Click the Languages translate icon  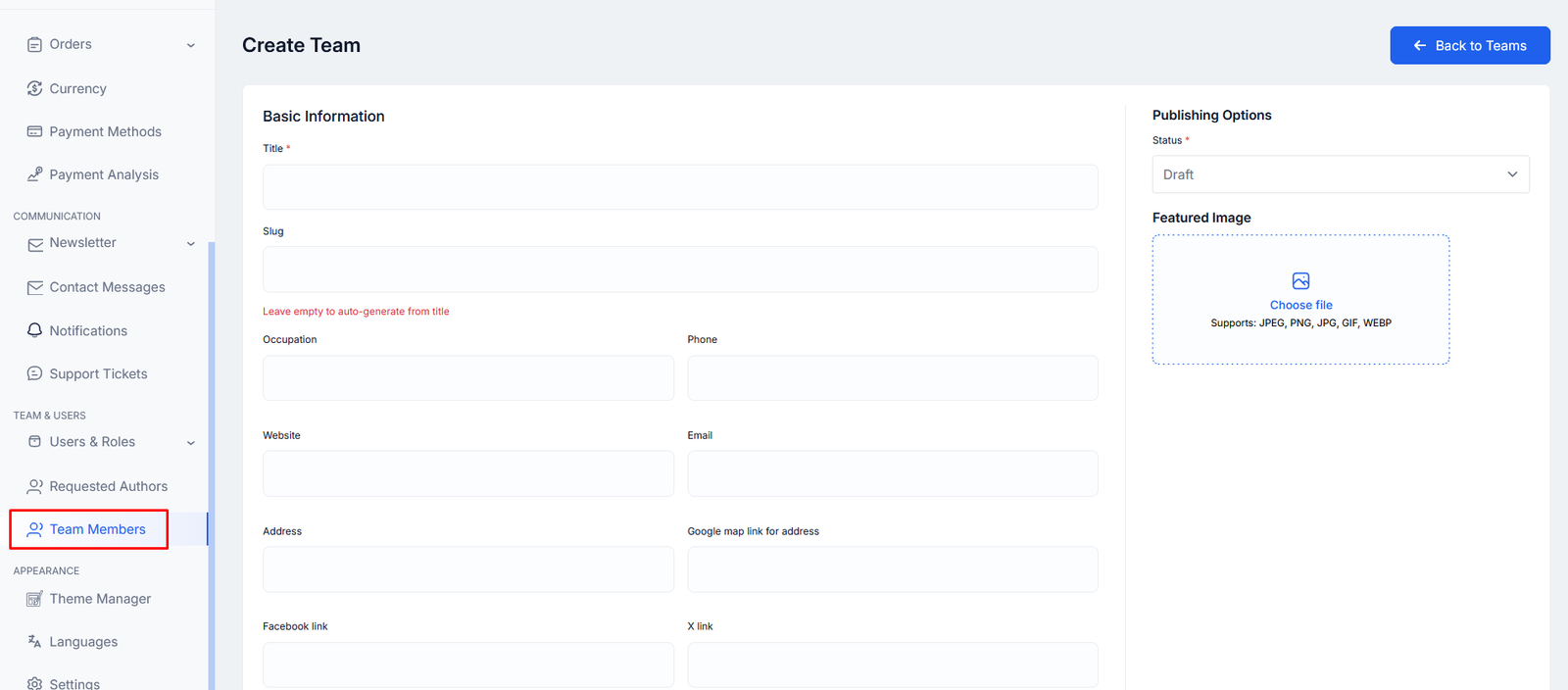tap(34, 642)
